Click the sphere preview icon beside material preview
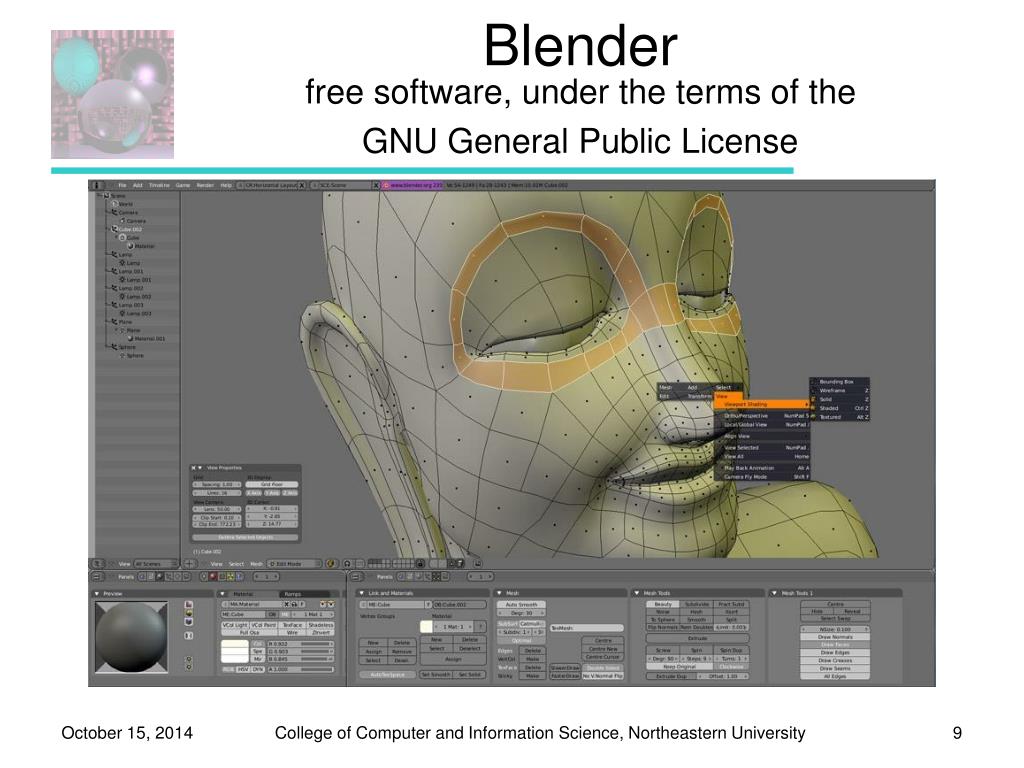This screenshot has height=768, width=1024. pyautogui.click(x=189, y=613)
